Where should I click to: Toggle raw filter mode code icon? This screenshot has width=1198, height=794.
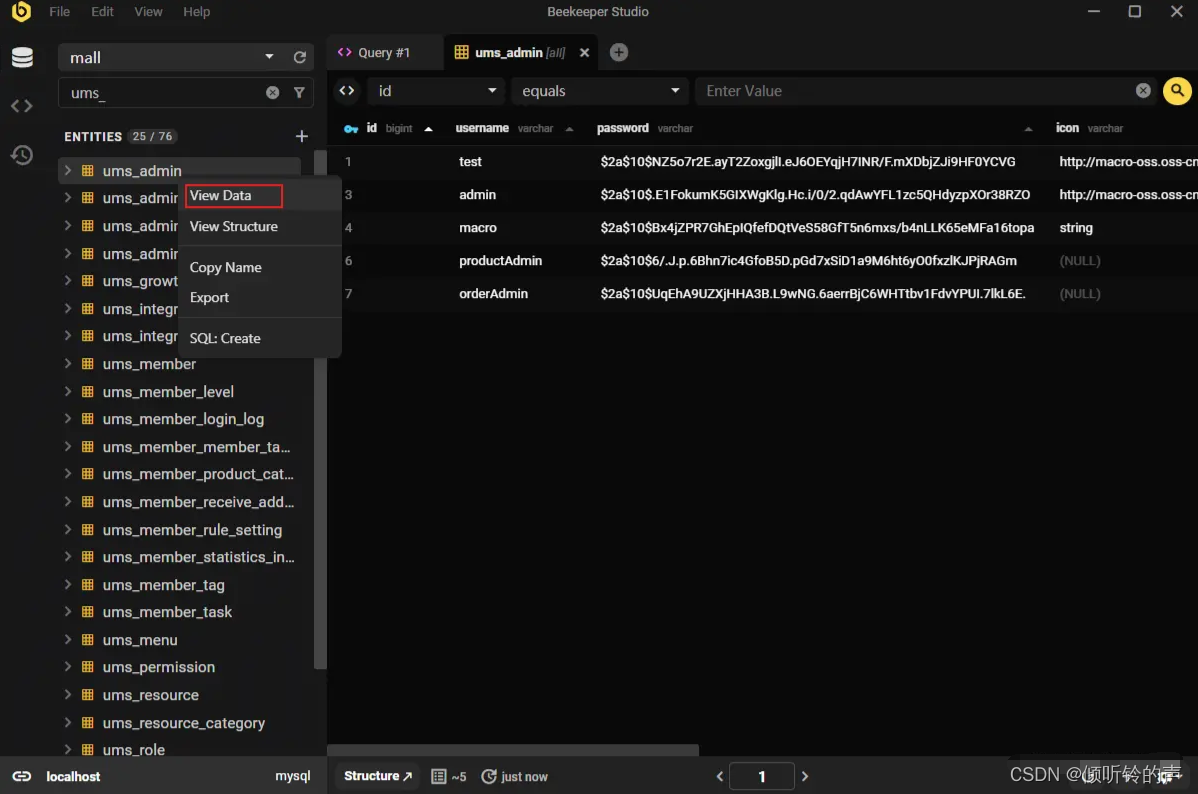347,91
